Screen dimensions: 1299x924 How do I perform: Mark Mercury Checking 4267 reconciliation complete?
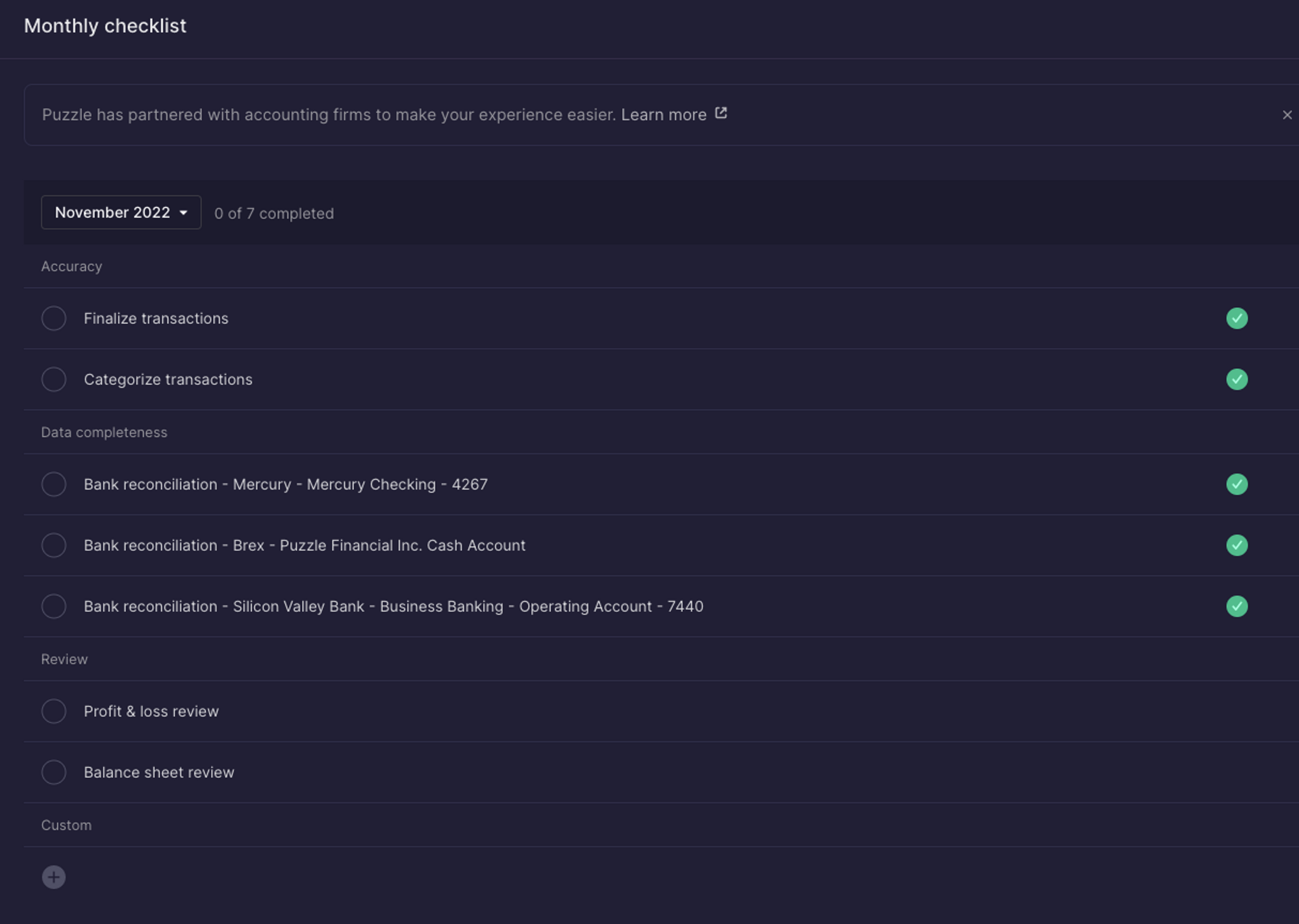[x=54, y=484]
